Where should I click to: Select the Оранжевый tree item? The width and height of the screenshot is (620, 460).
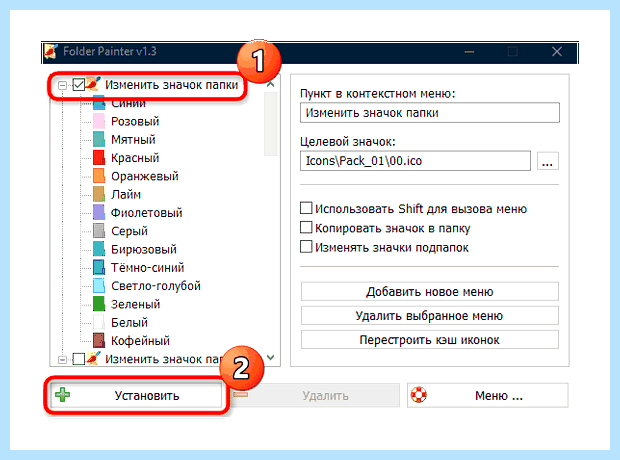pyautogui.click(x=145, y=176)
